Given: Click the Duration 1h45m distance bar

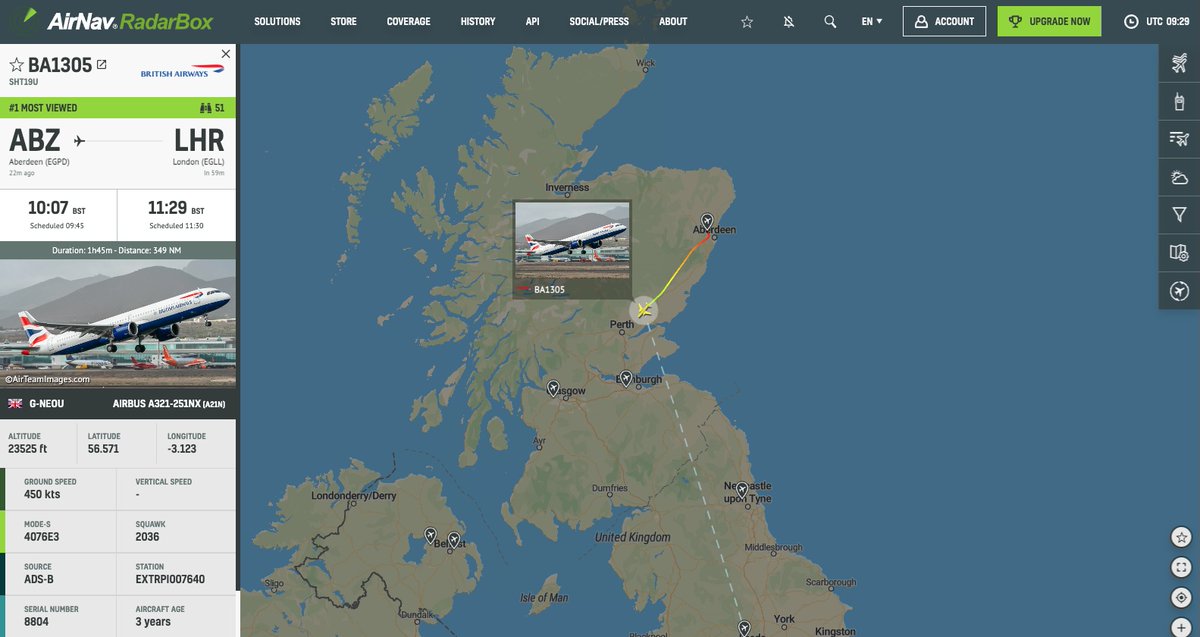Looking at the screenshot, I should 118,249.
